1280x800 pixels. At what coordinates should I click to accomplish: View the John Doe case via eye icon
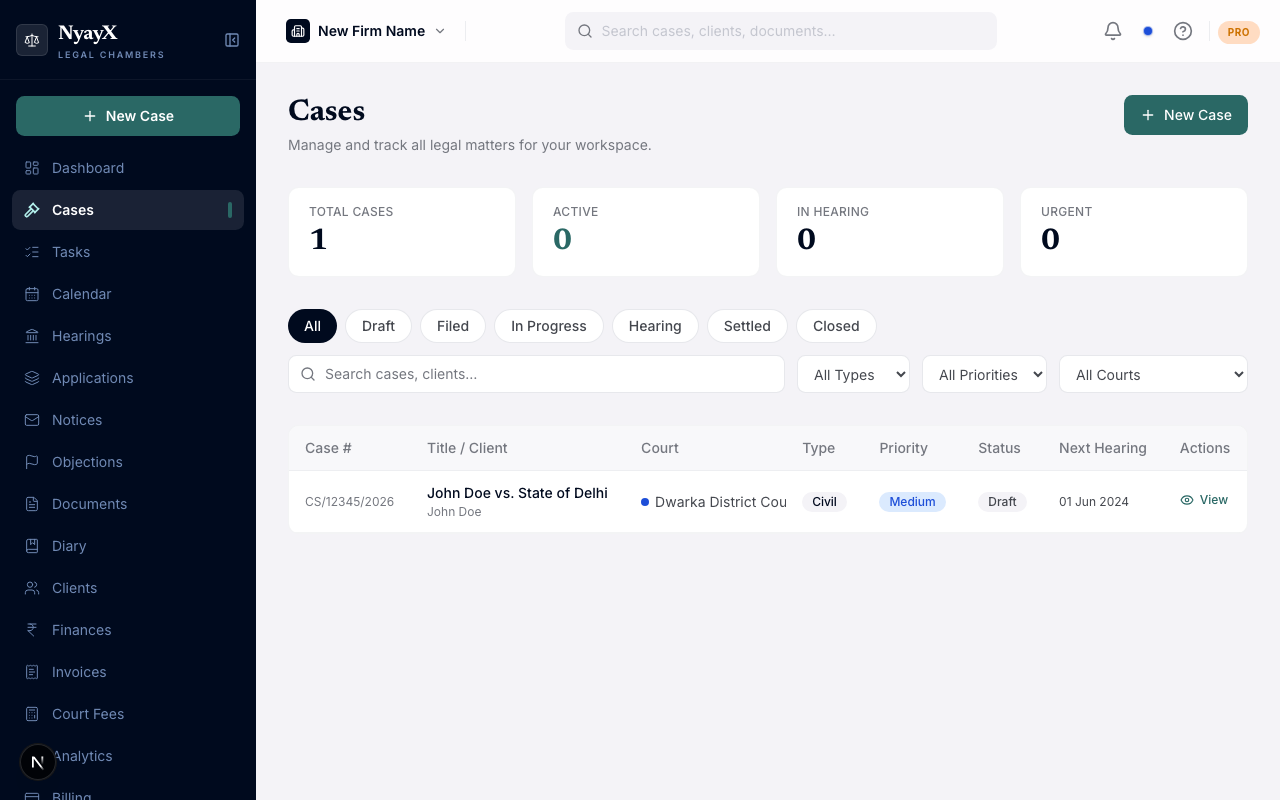tap(1187, 500)
